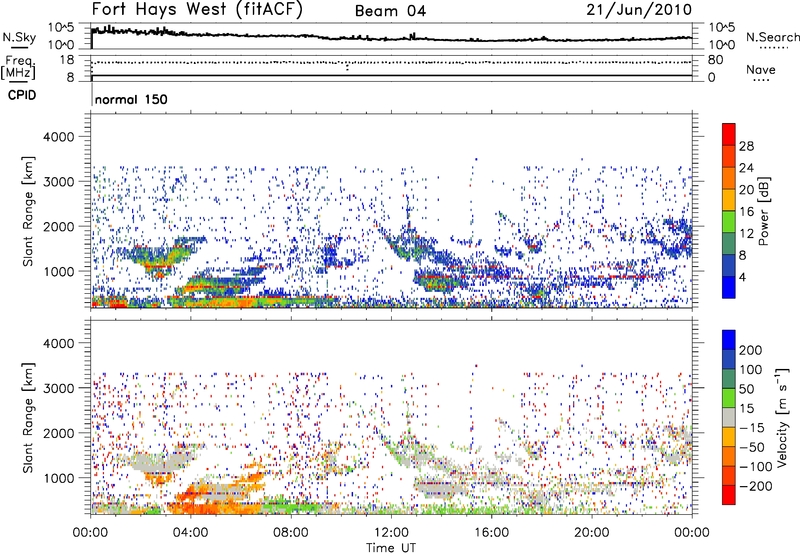Click the '08:00' time axis label
This screenshot has width=800, height=554.
(x=291, y=533)
